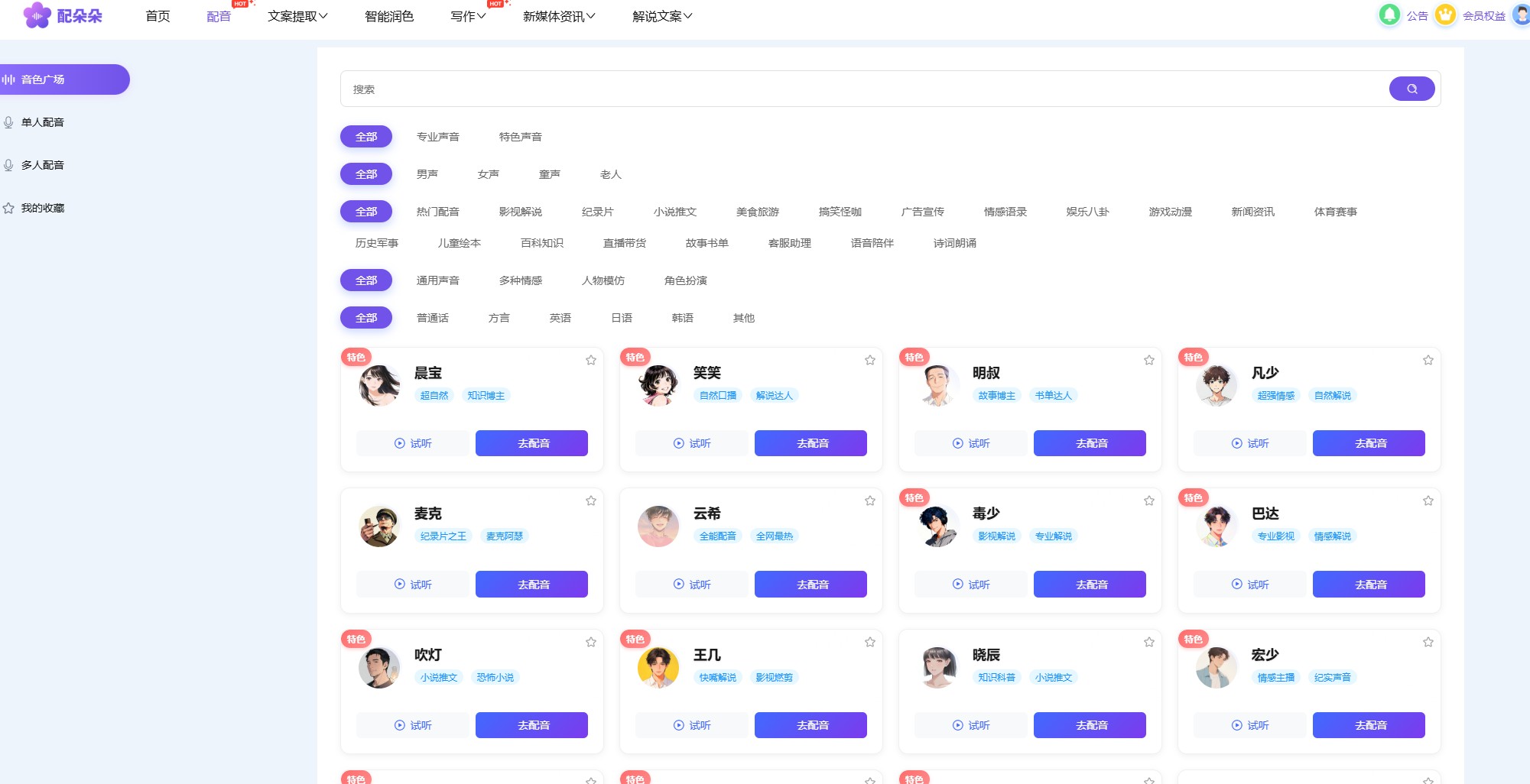This screenshot has height=784, width=1530.
Task: Click 去配音 button for 晓辰
Action: point(1090,725)
